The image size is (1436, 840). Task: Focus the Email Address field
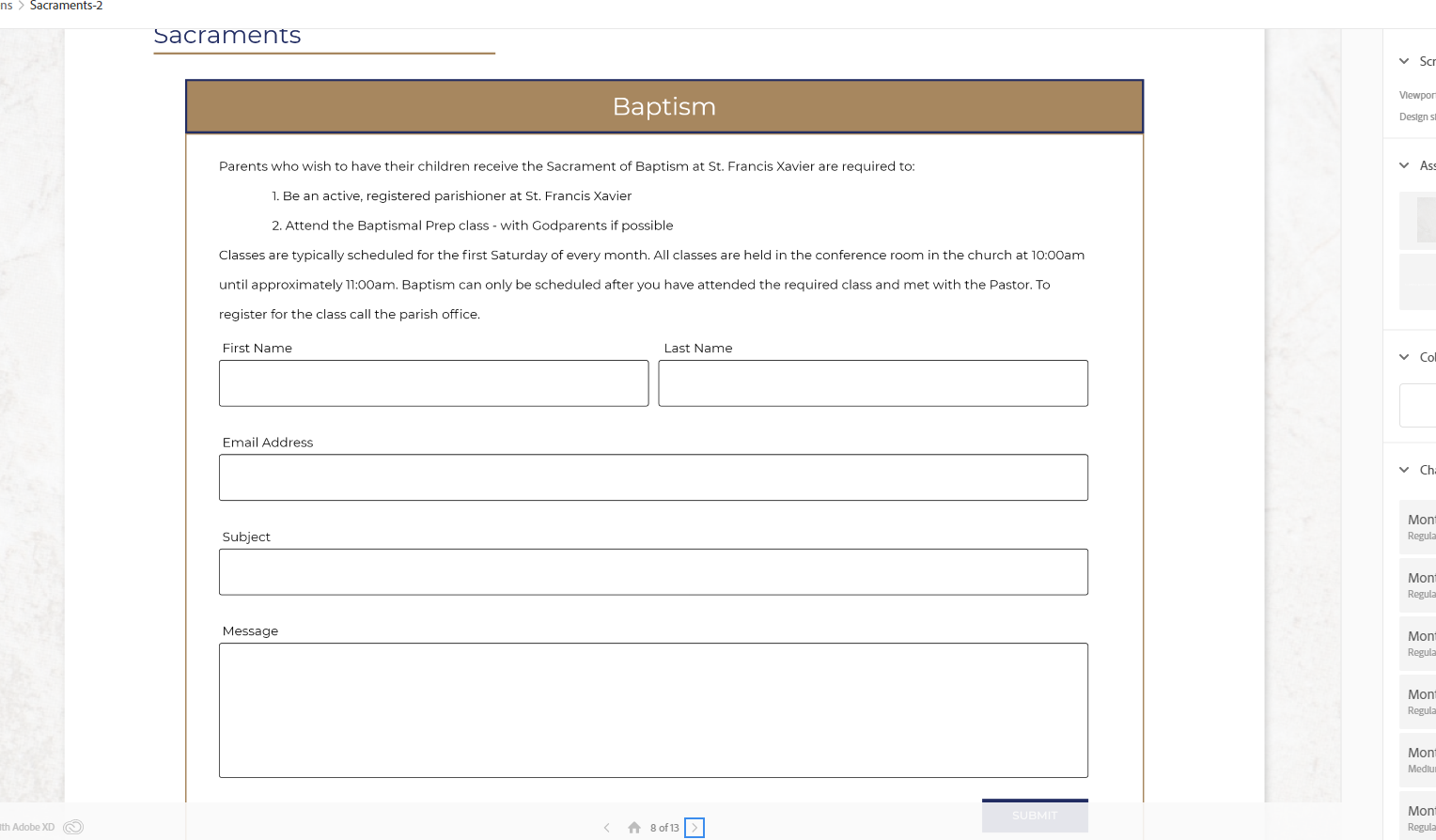(653, 477)
